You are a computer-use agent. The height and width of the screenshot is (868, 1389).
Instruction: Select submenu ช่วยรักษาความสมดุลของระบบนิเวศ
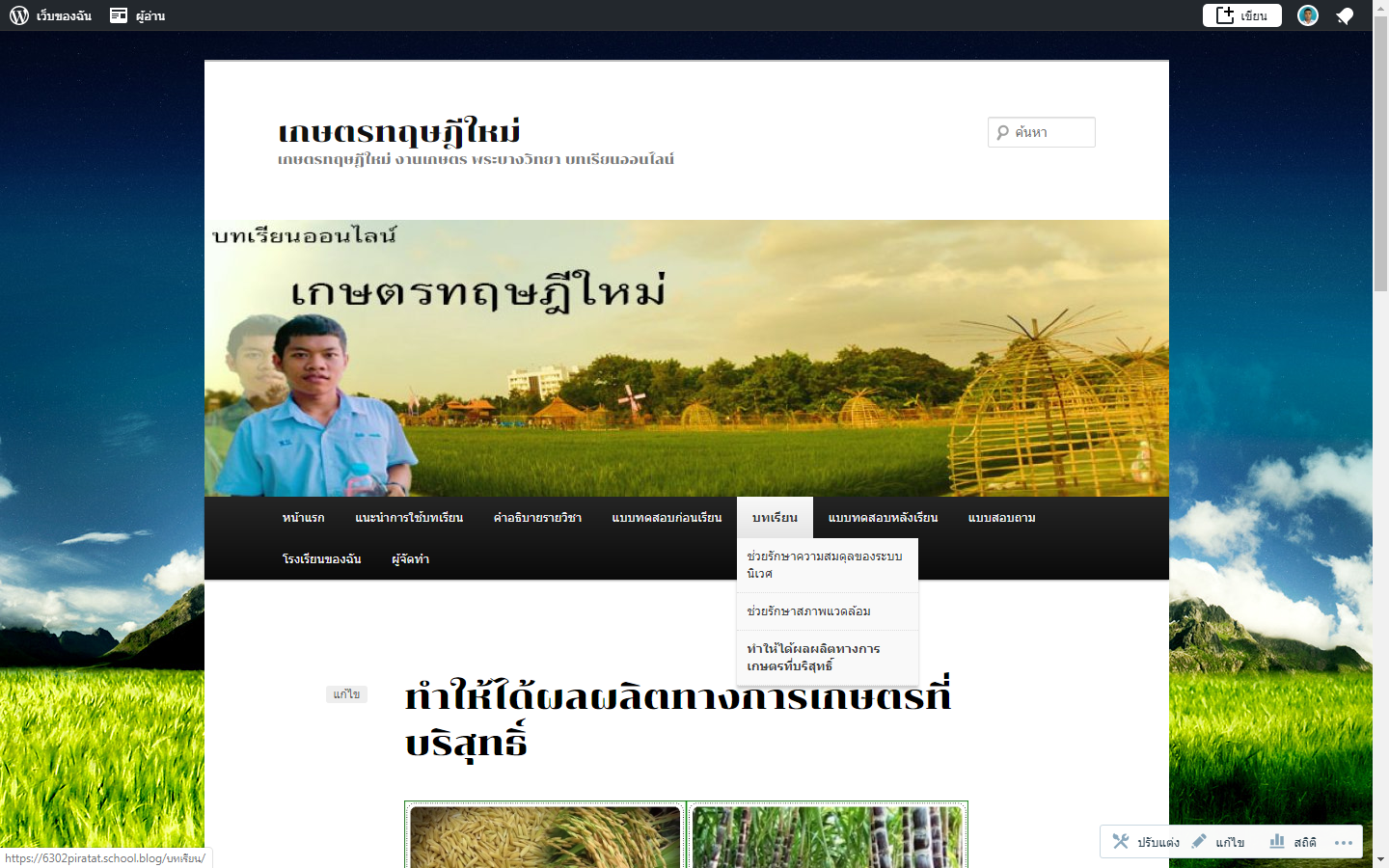(825, 565)
